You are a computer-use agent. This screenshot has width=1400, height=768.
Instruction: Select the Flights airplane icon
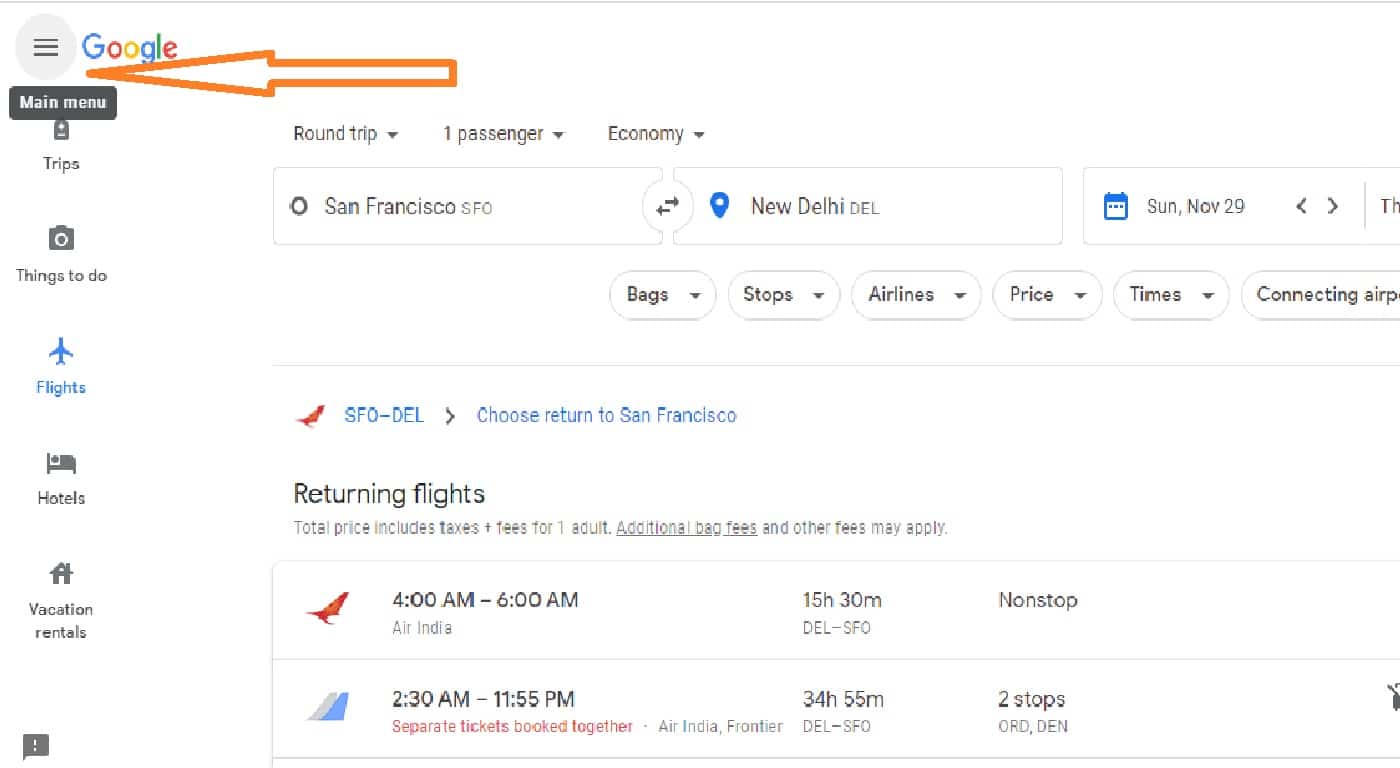click(61, 351)
